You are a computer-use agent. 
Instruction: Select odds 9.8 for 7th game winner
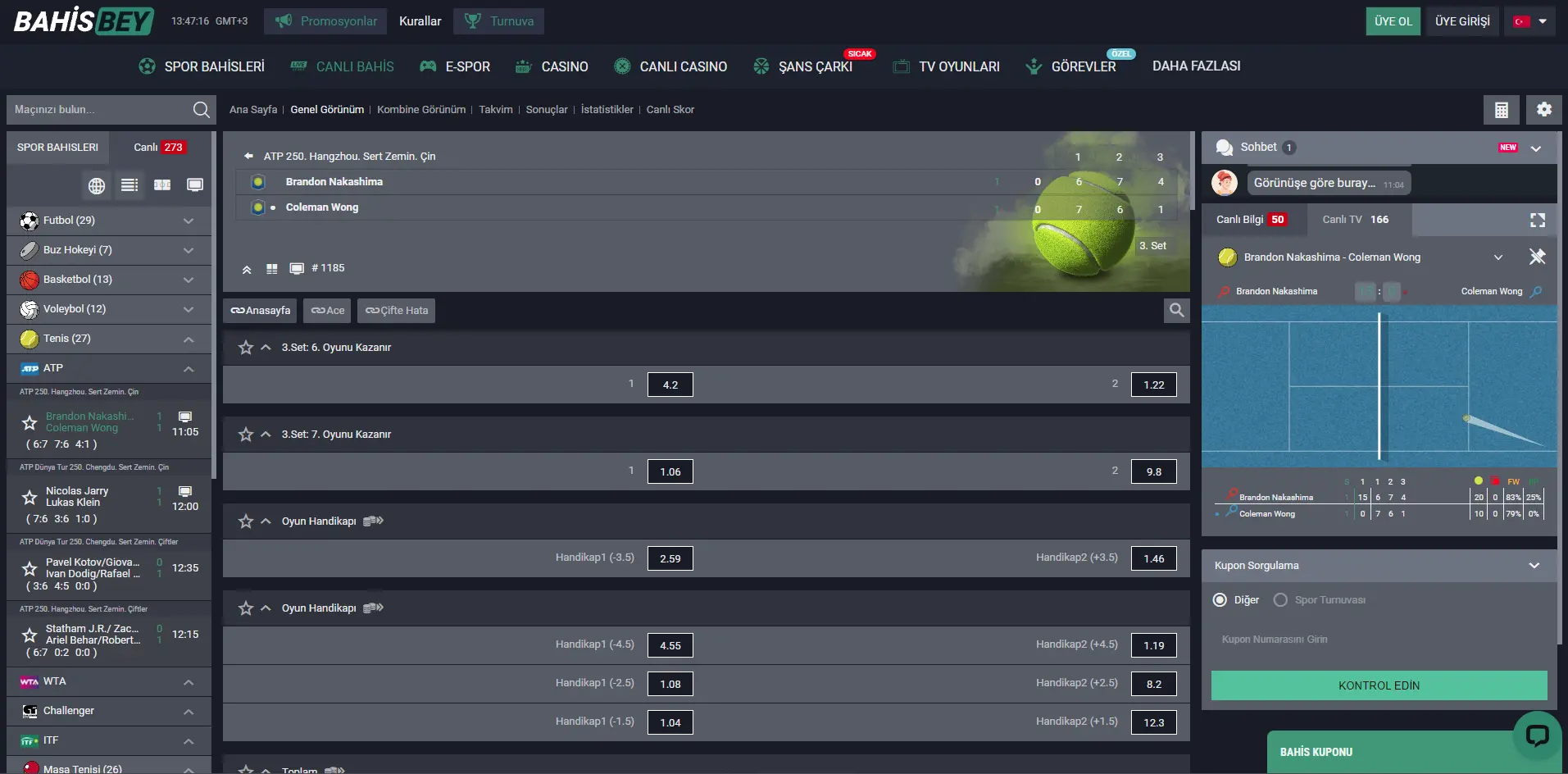point(1154,471)
